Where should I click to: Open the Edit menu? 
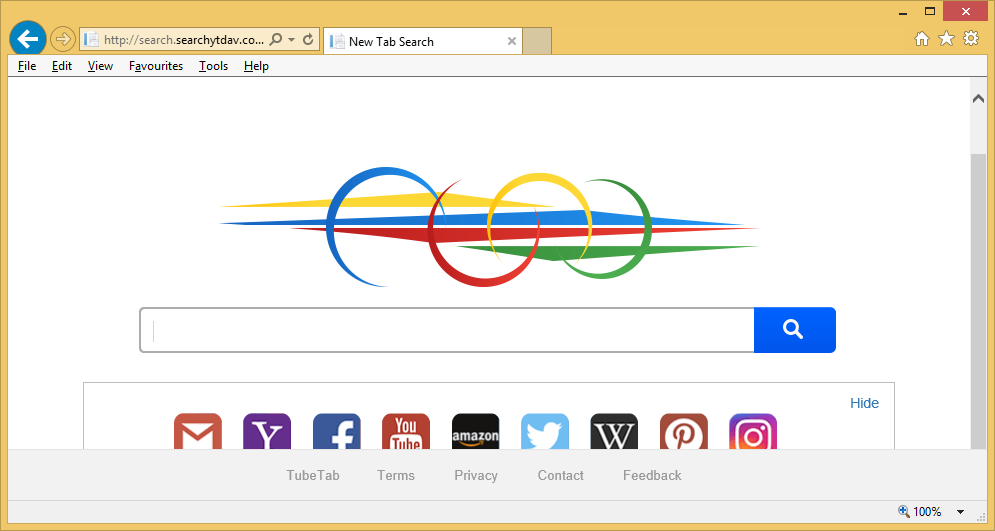click(62, 66)
